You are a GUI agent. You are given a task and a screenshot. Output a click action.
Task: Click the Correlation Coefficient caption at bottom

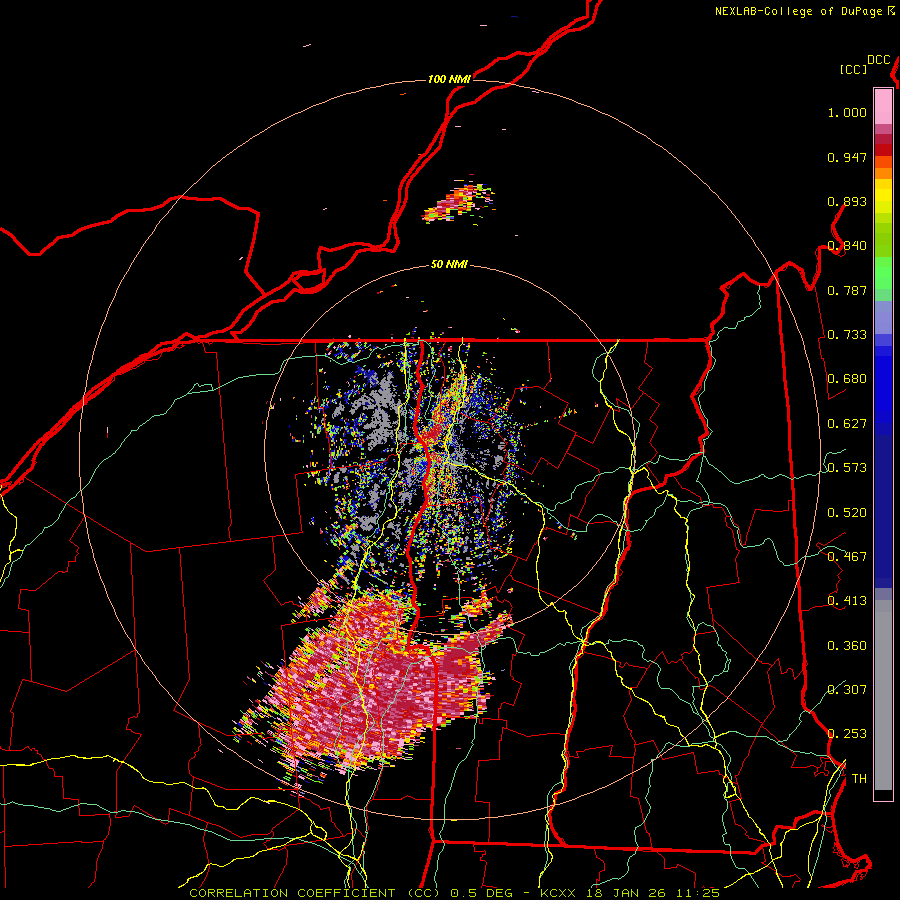point(454,893)
